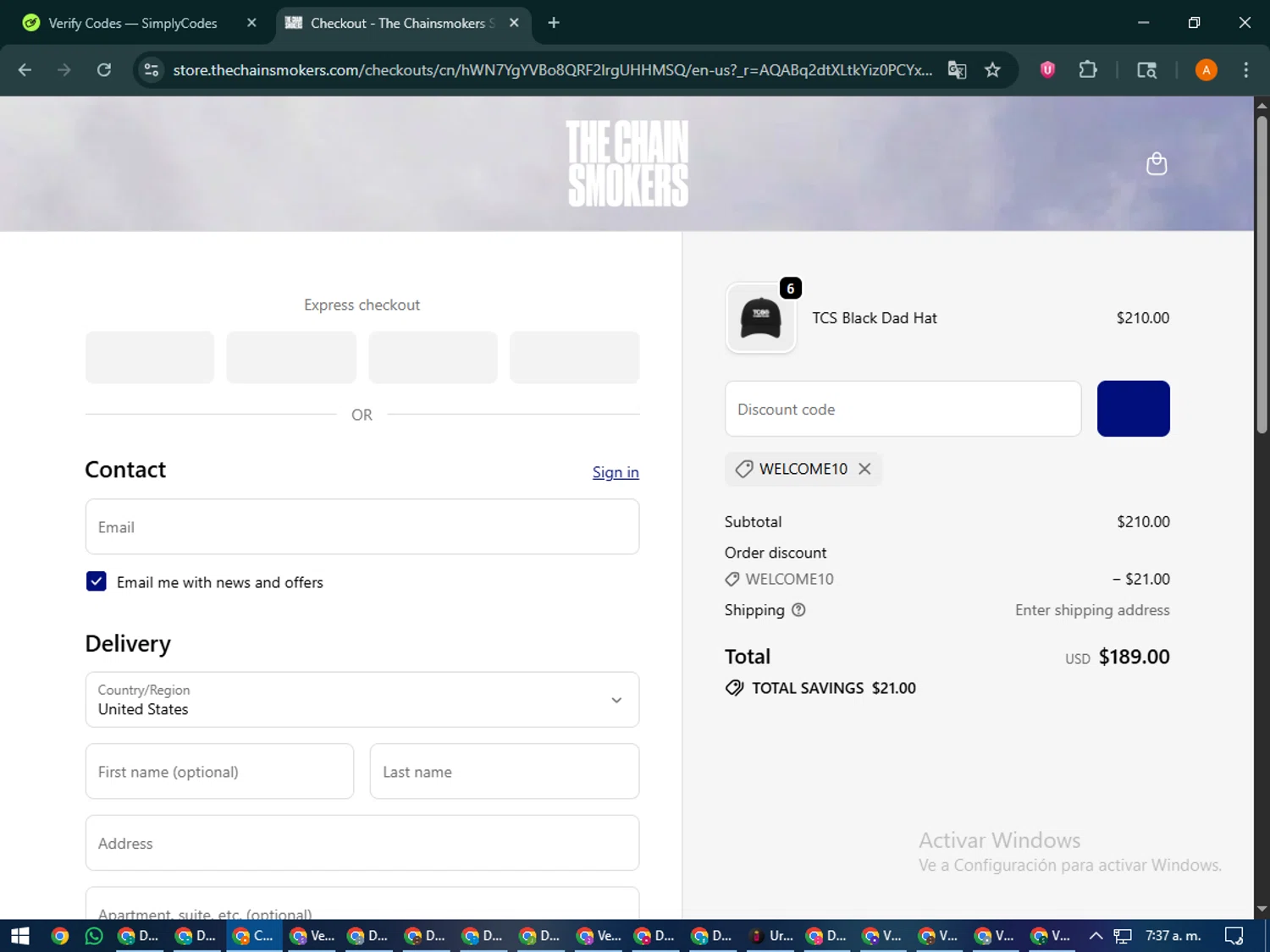Click the first express checkout button

[150, 357]
